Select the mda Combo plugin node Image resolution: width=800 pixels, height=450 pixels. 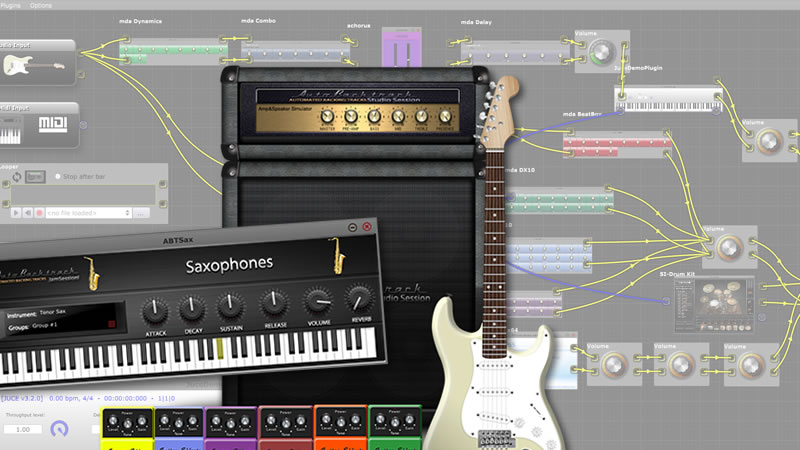tap(295, 52)
